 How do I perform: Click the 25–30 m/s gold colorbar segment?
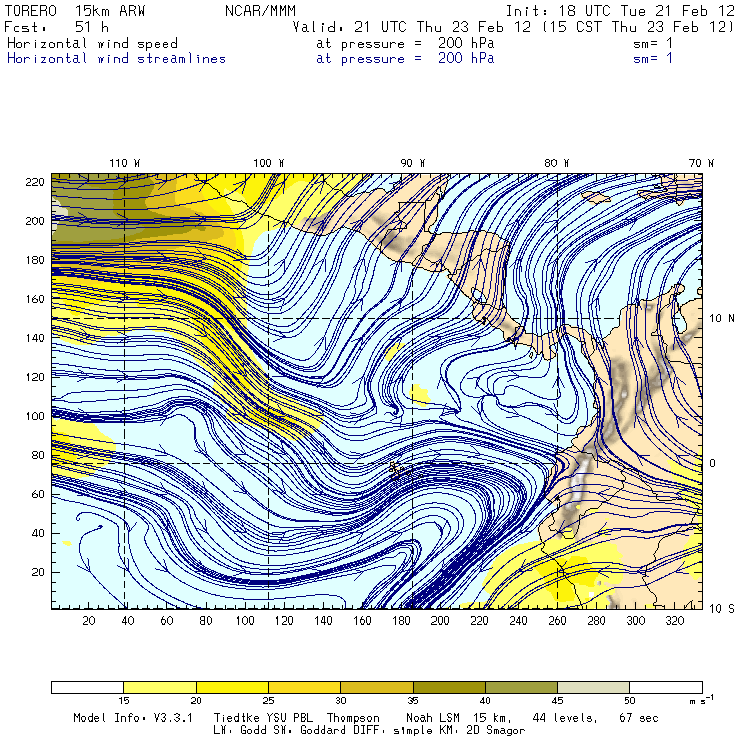(304, 687)
